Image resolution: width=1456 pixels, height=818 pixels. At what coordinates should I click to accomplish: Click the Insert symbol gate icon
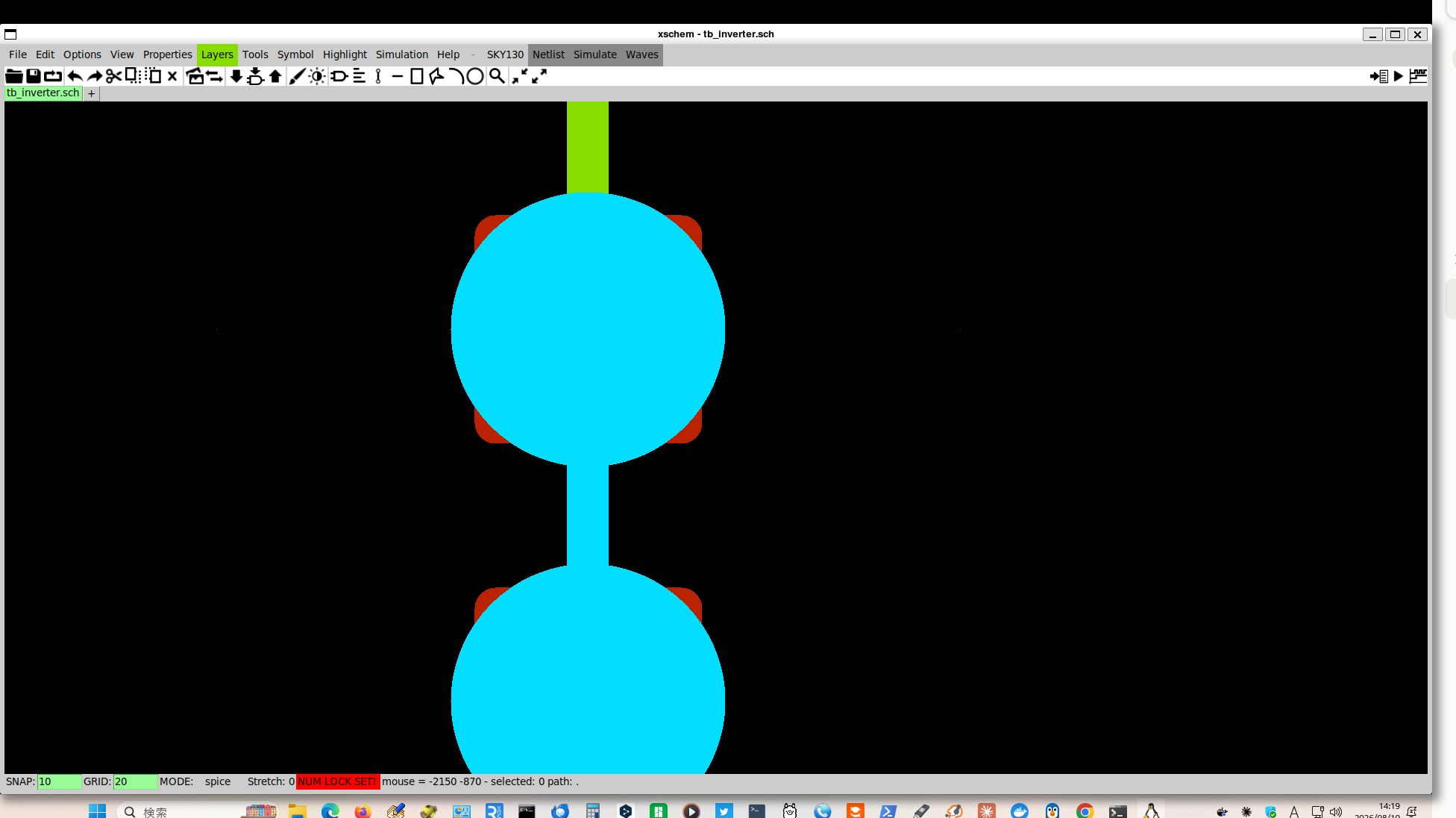click(339, 76)
